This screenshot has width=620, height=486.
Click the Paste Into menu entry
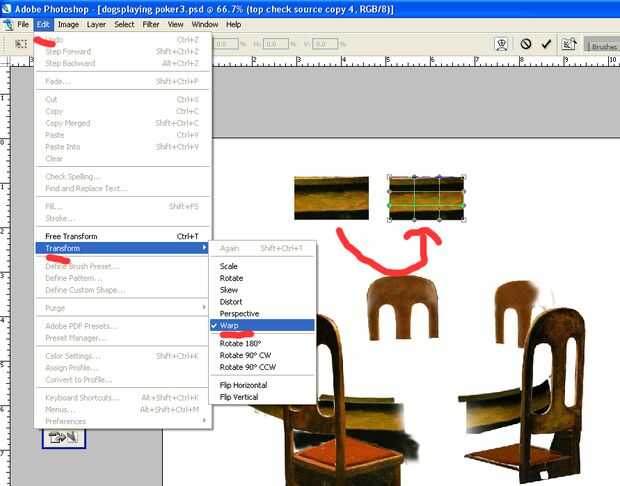point(122,147)
